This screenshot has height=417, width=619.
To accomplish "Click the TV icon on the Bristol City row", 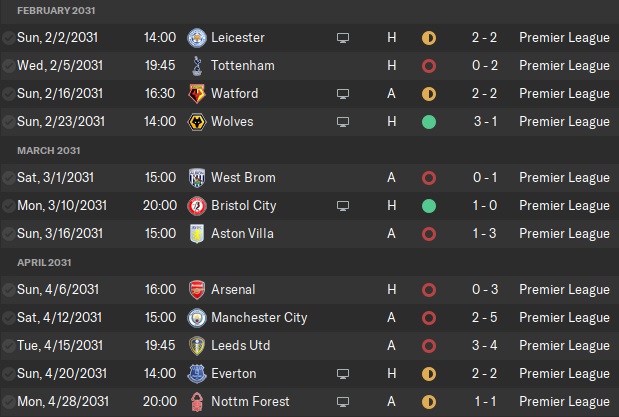I will 344,206.
